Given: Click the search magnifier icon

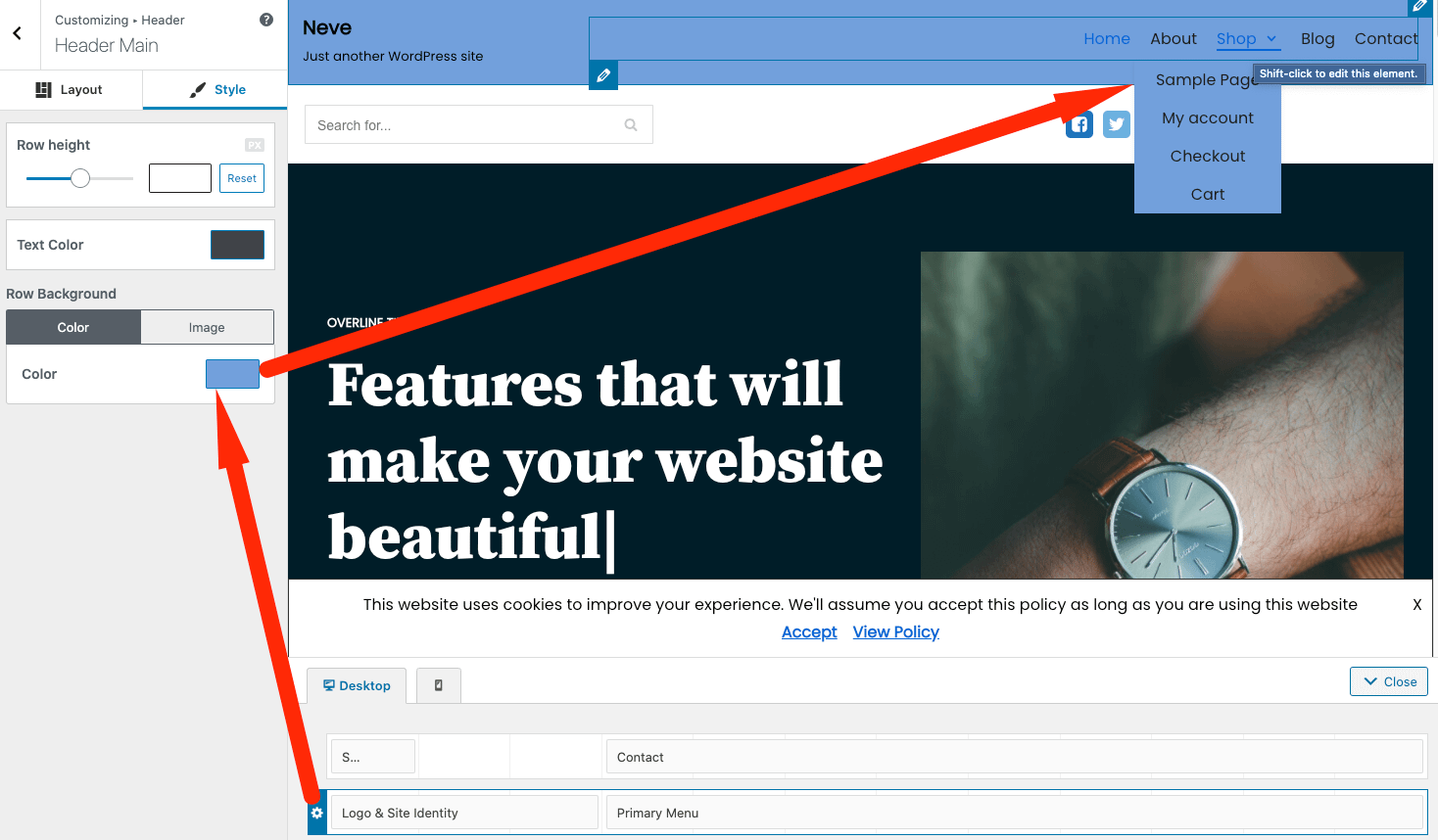Looking at the screenshot, I should (631, 125).
